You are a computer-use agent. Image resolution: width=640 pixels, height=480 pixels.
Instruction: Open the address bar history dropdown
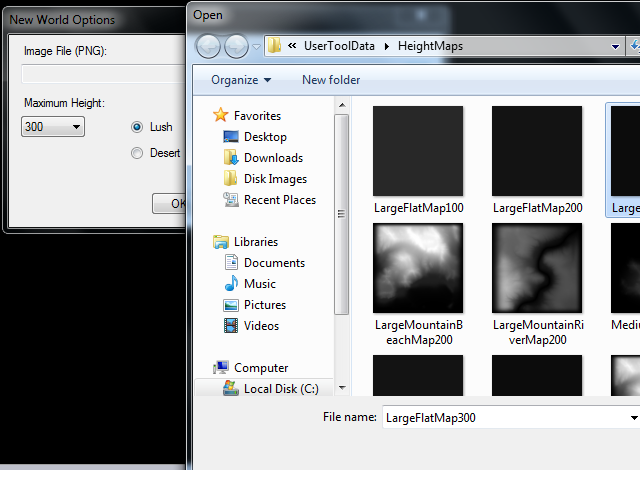[615, 47]
